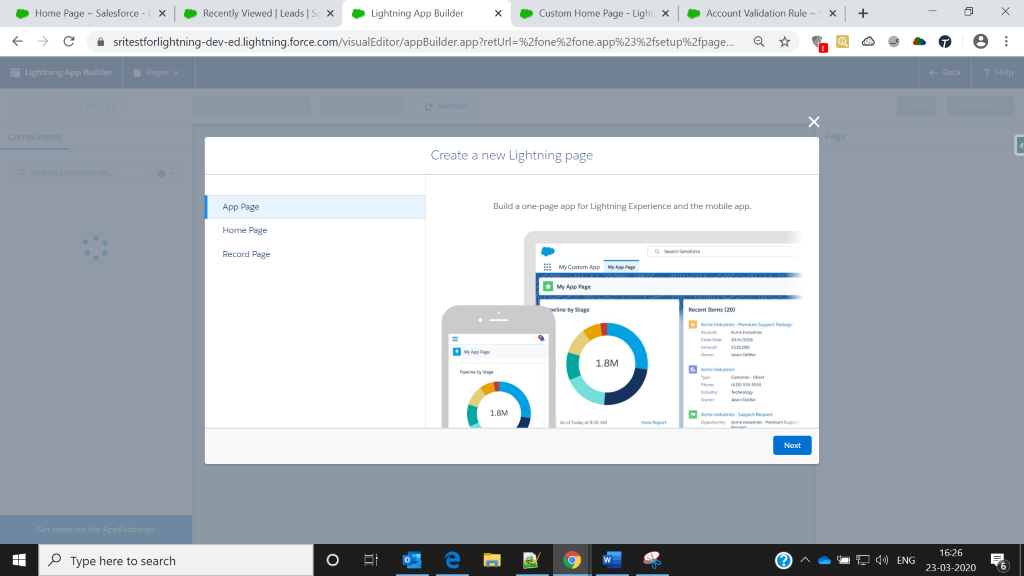Open Outlook from the taskbar
Viewport: 1024px width, 576px height.
411,560
